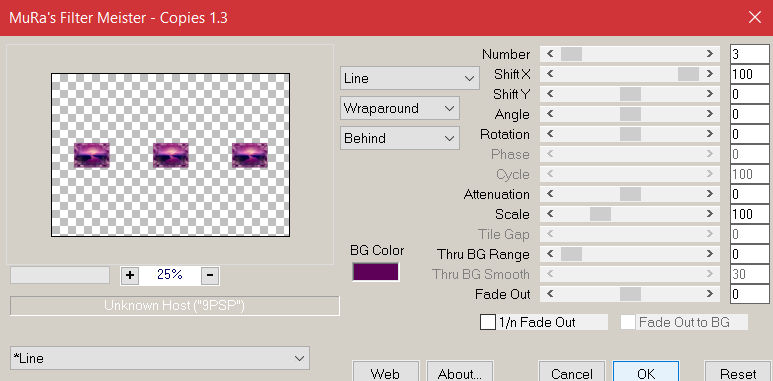Click the Attenuation value field

coord(750,194)
